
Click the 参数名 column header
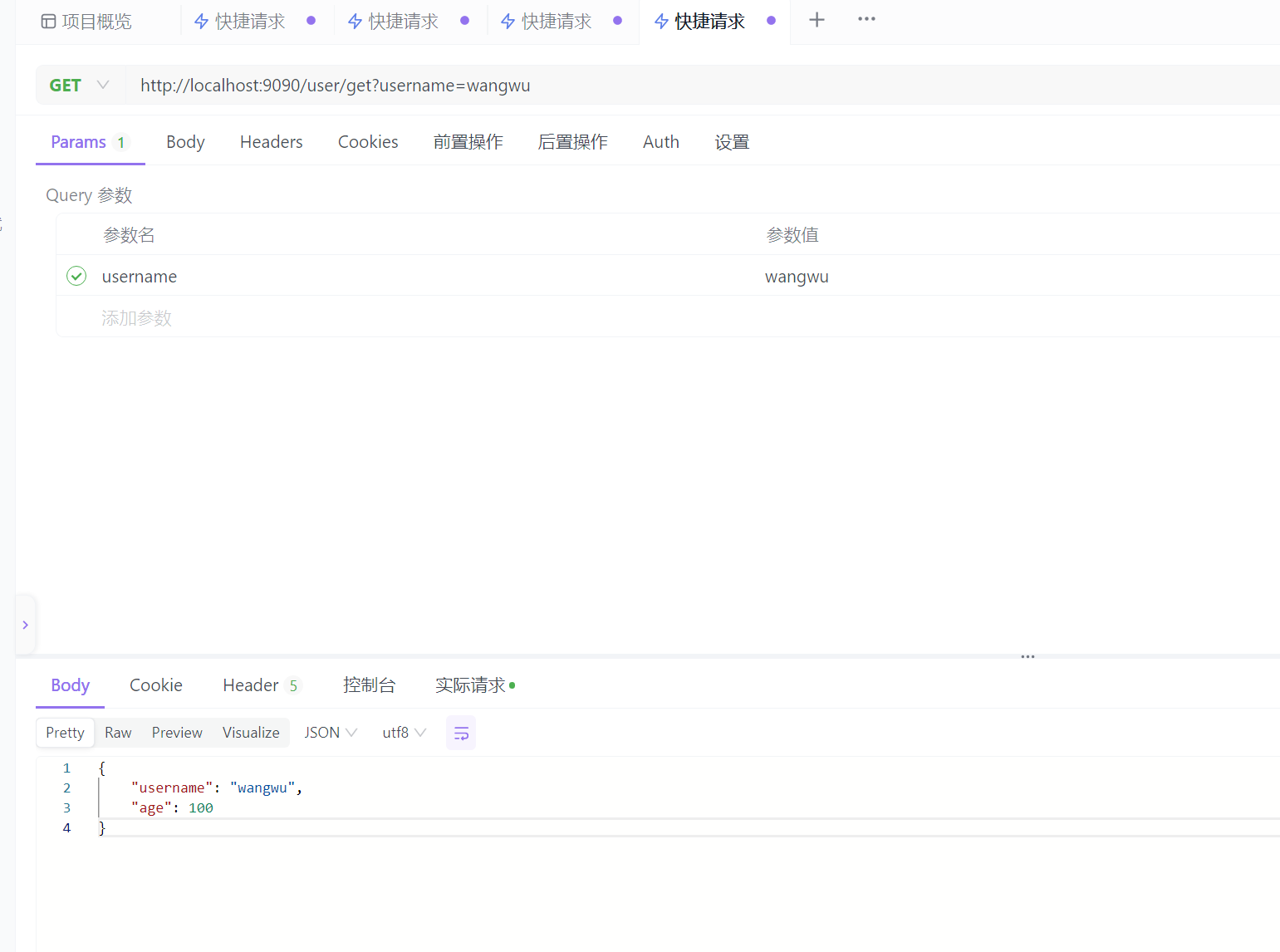click(x=129, y=235)
